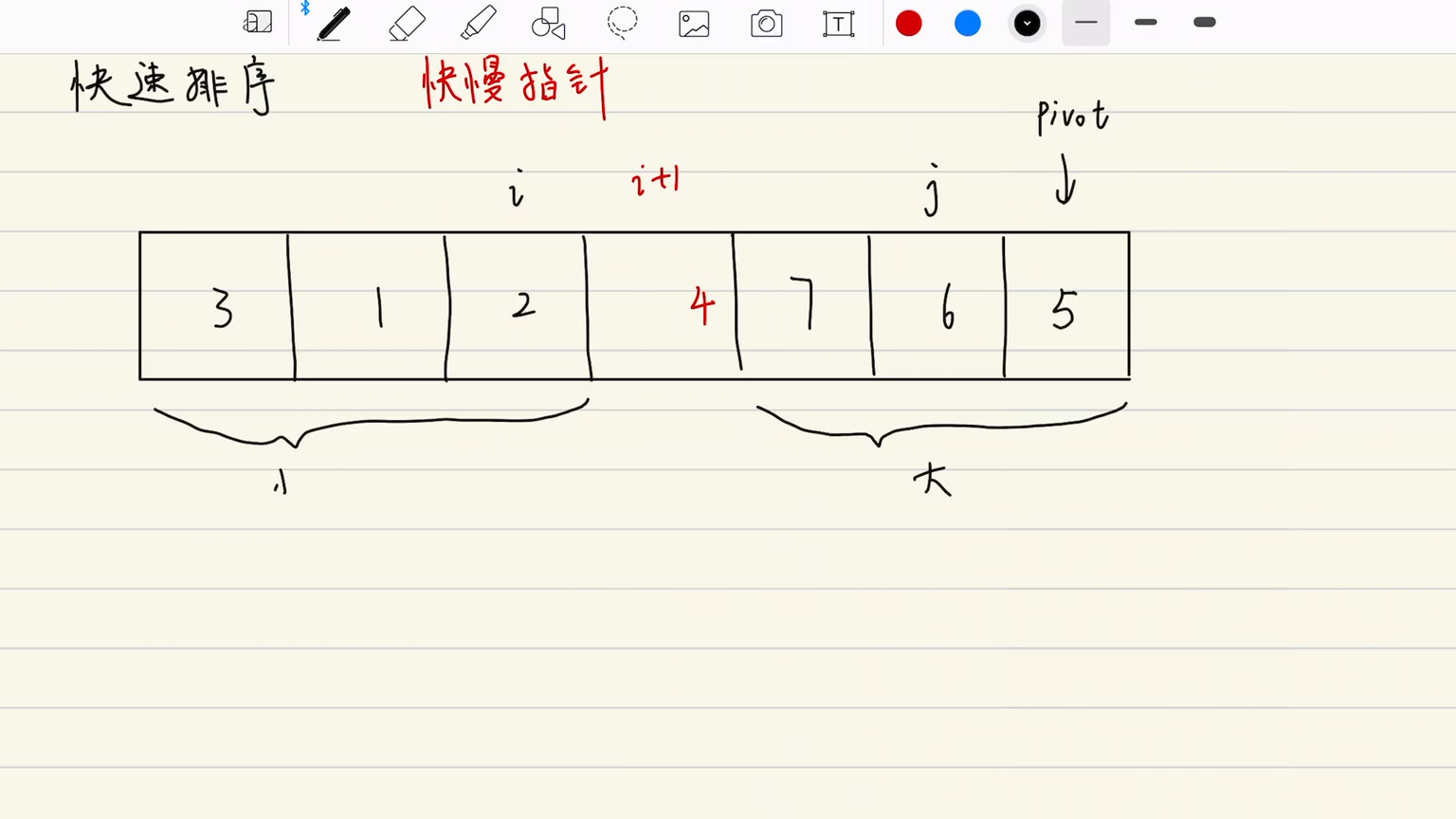Open the page navigation panel
This screenshot has width=1456, height=819.
point(257,22)
